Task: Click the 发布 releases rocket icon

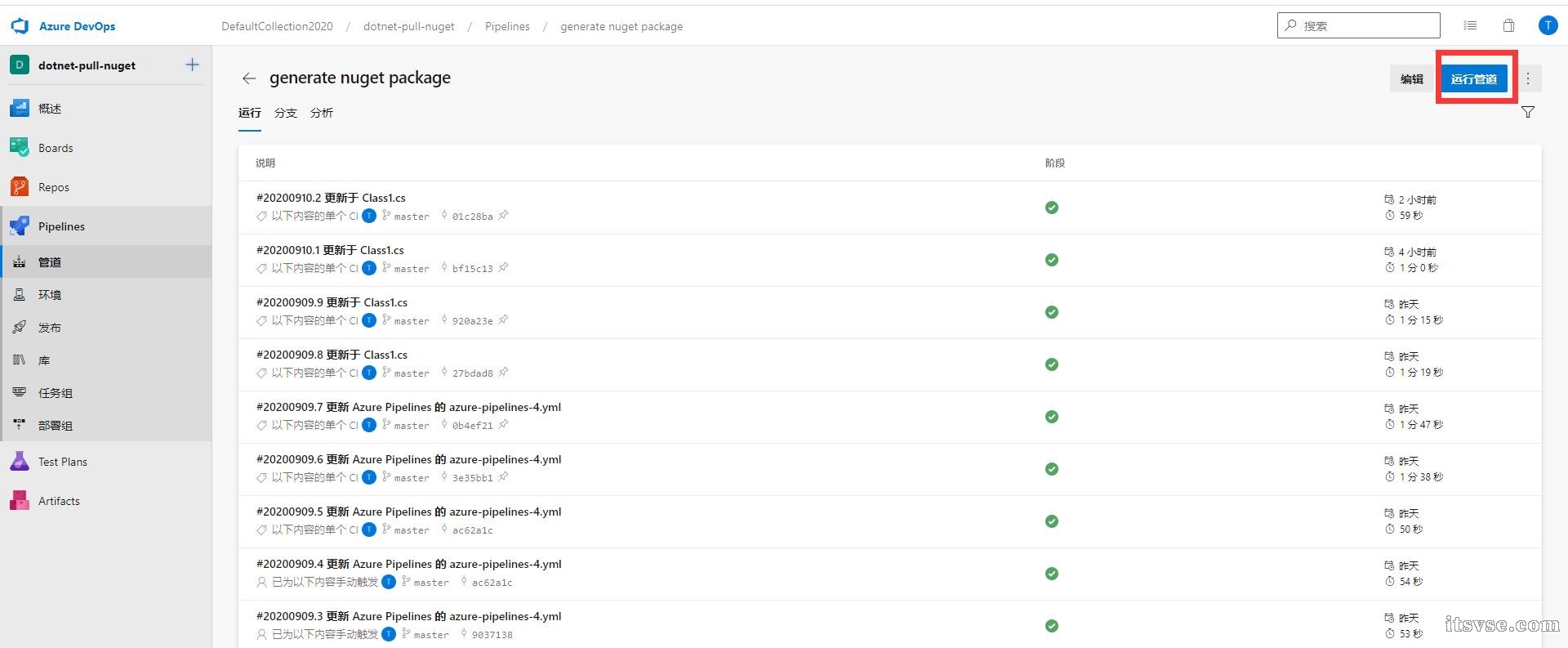Action: [x=20, y=328]
